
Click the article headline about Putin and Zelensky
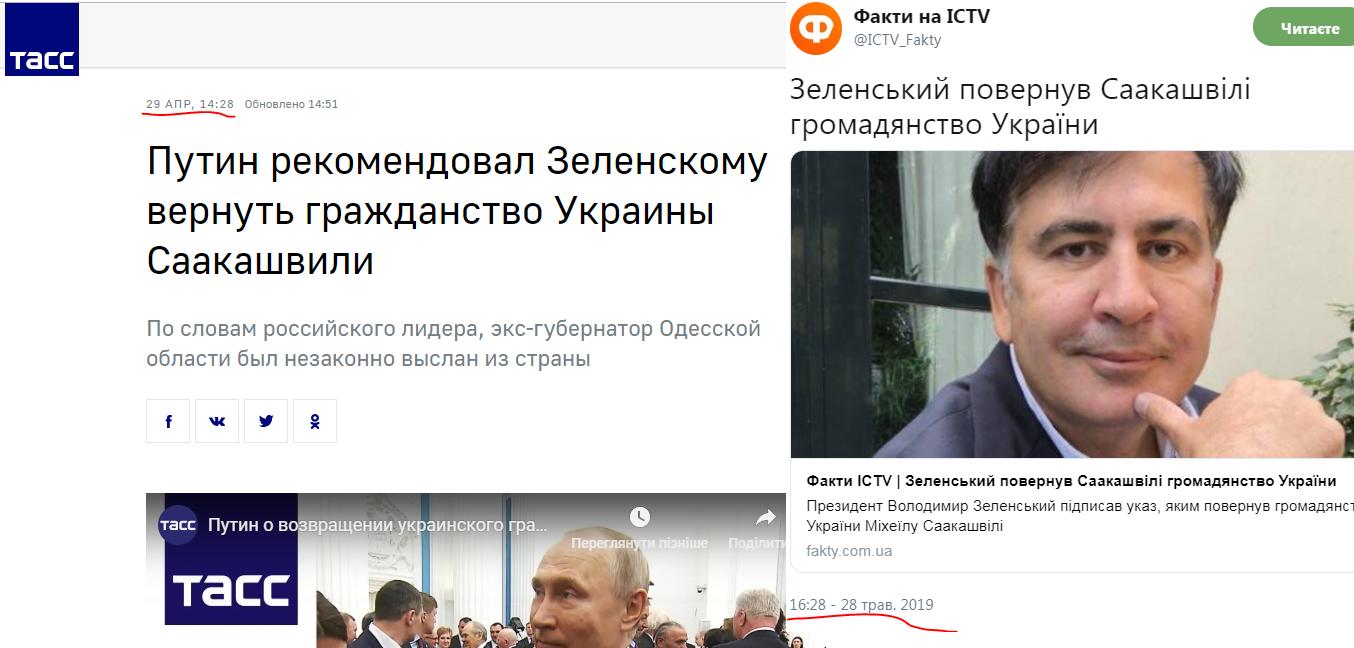click(x=457, y=211)
